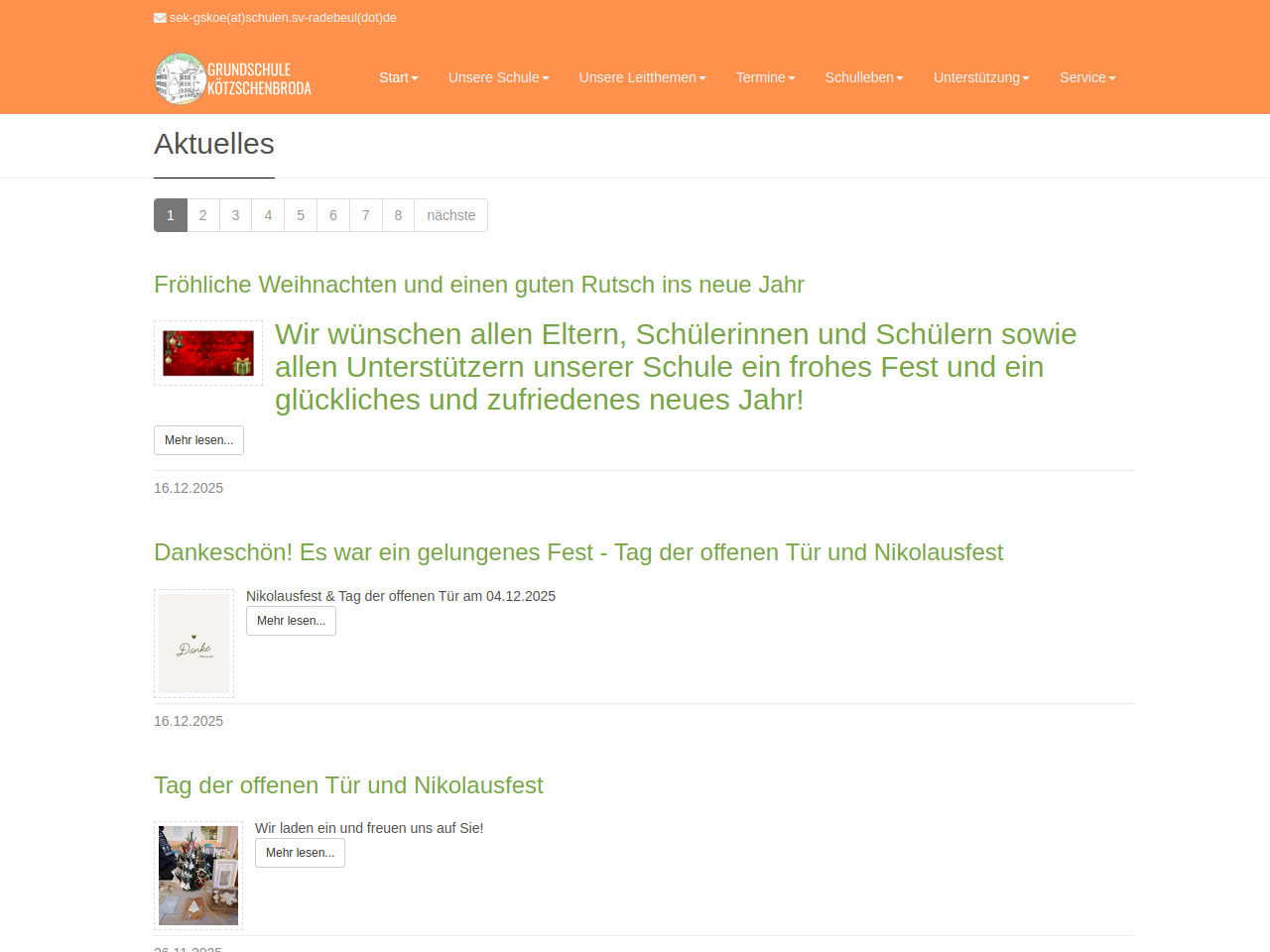The image size is (1270, 952).
Task: Open the Unsere Leitthemen dropdown
Action: pos(642,77)
